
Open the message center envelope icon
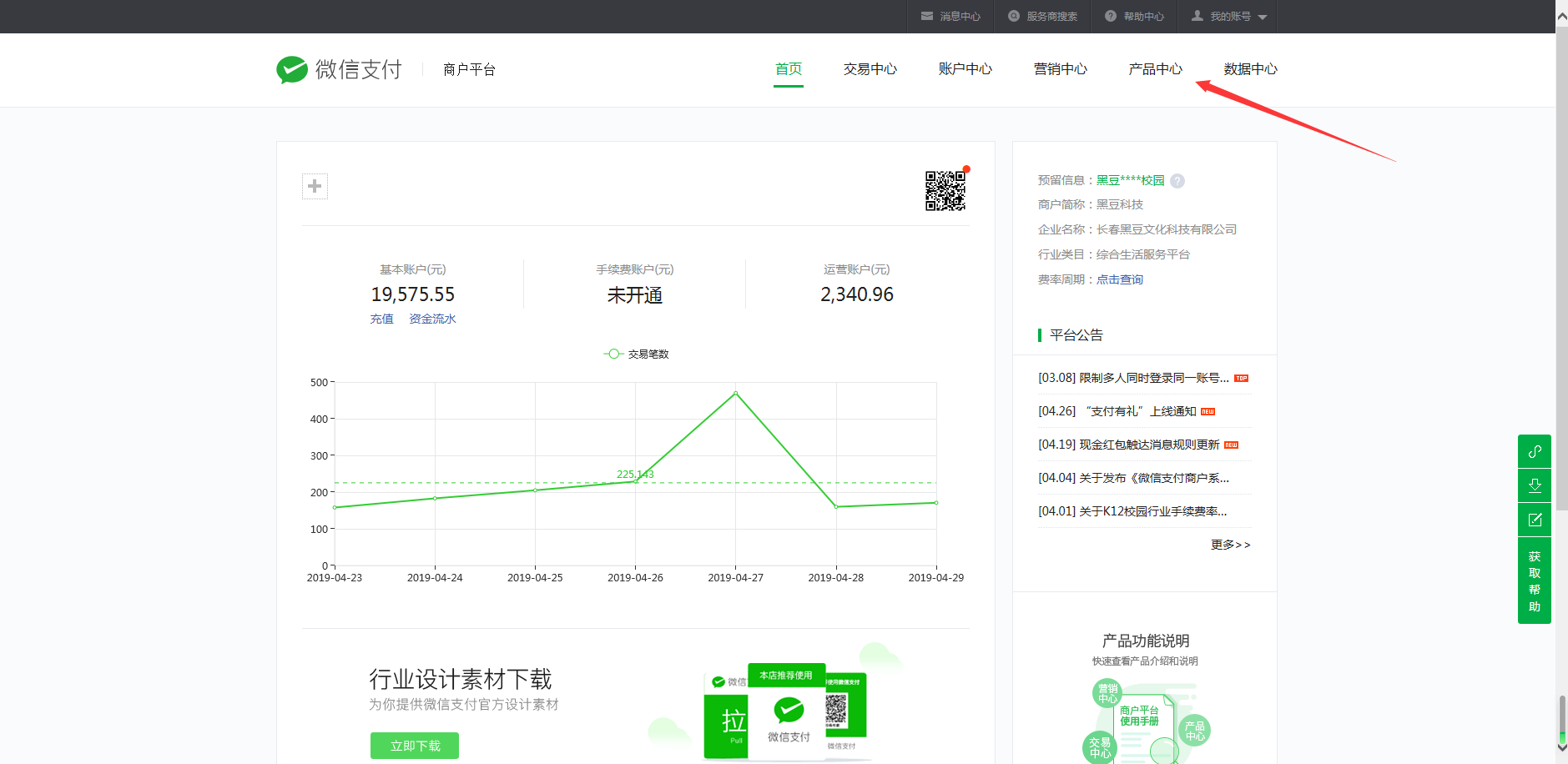pos(926,16)
